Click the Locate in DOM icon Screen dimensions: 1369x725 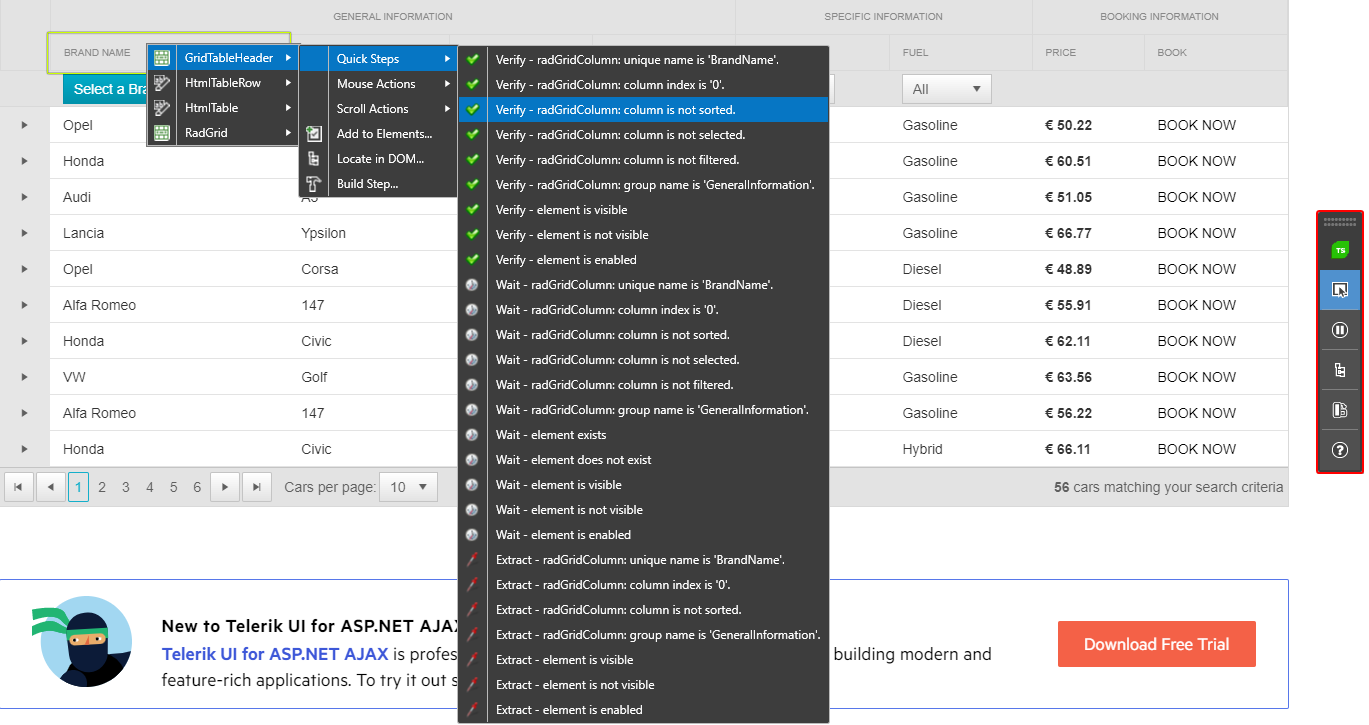pos(314,159)
